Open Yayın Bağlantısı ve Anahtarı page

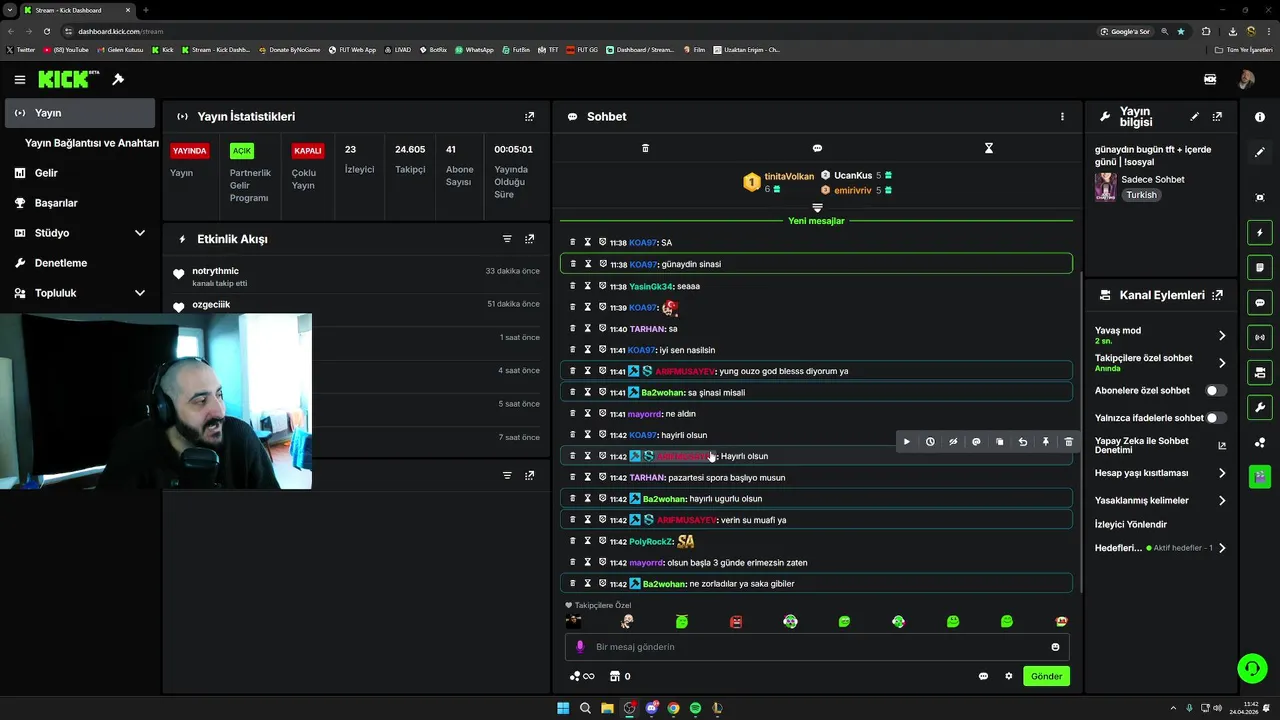[92, 143]
